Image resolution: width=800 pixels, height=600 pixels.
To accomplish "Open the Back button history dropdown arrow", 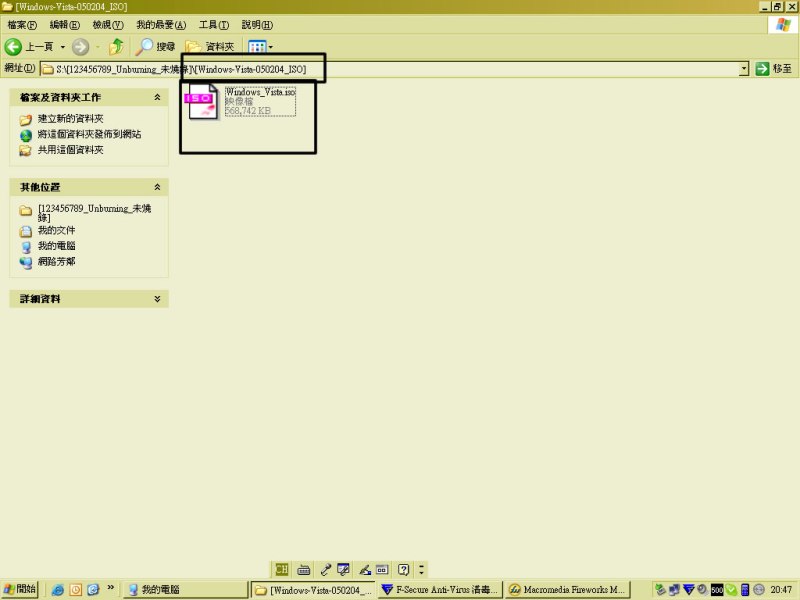I will point(63,47).
